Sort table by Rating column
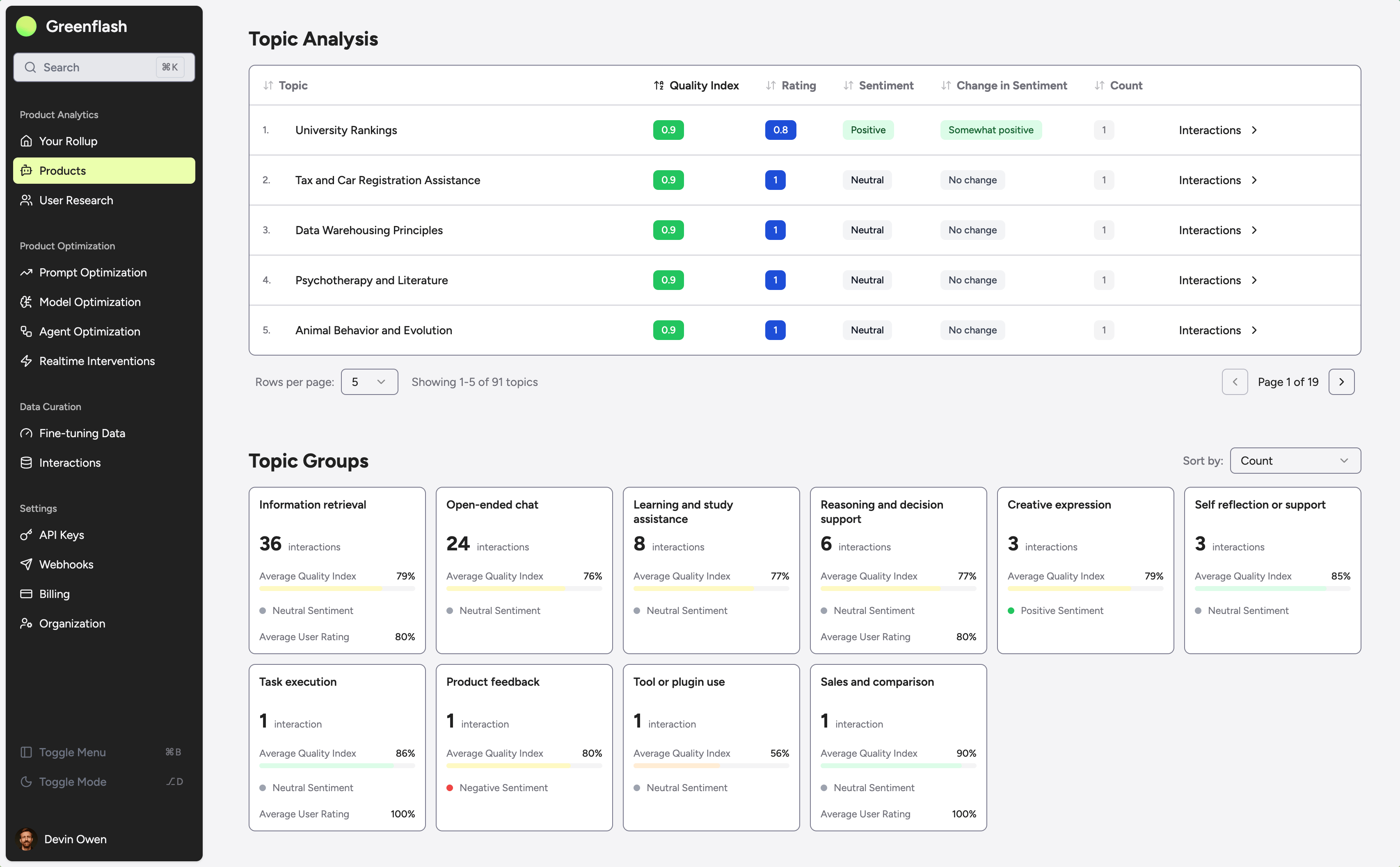The width and height of the screenshot is (1400, 867). (791, 85)
